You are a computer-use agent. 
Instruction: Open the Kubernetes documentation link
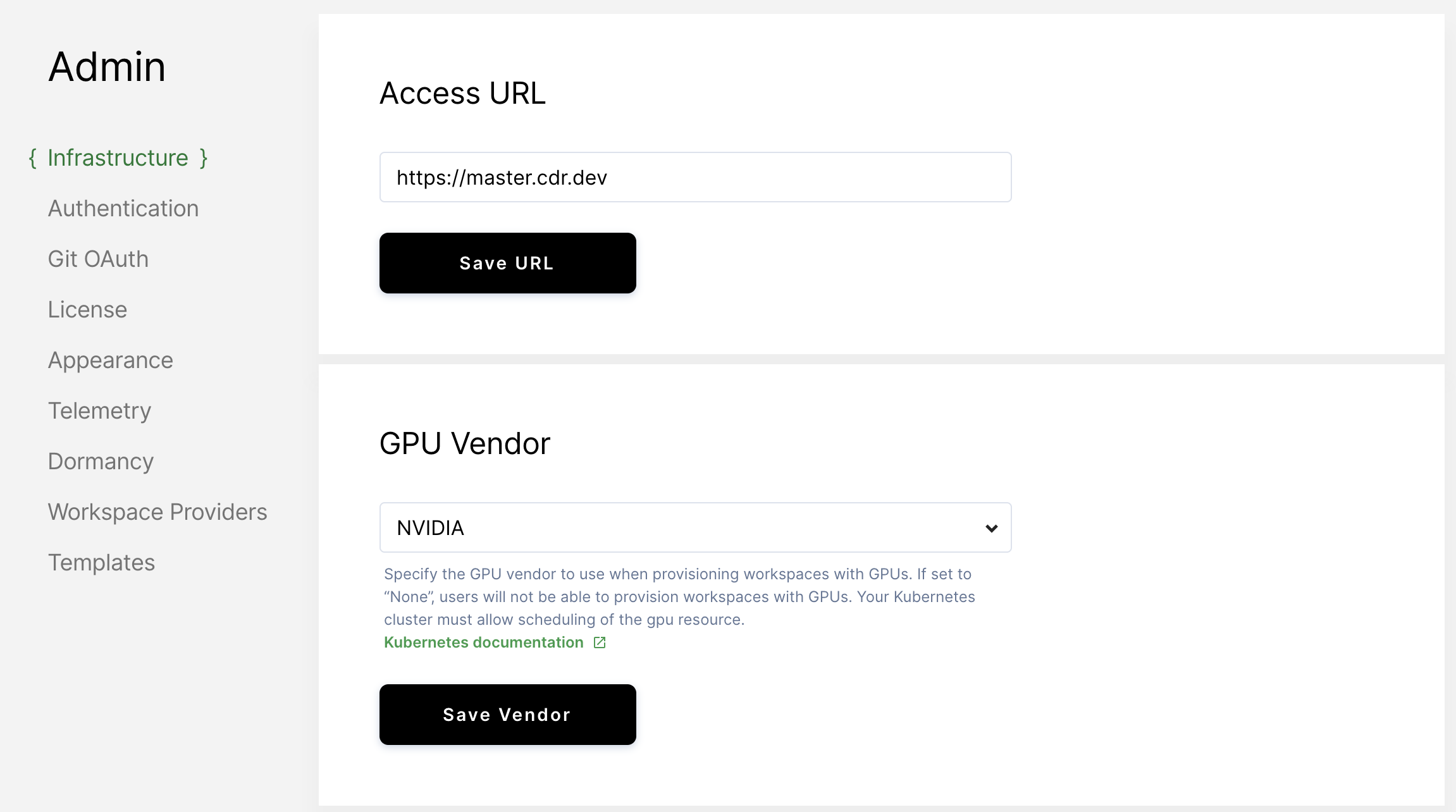(484, 643)
